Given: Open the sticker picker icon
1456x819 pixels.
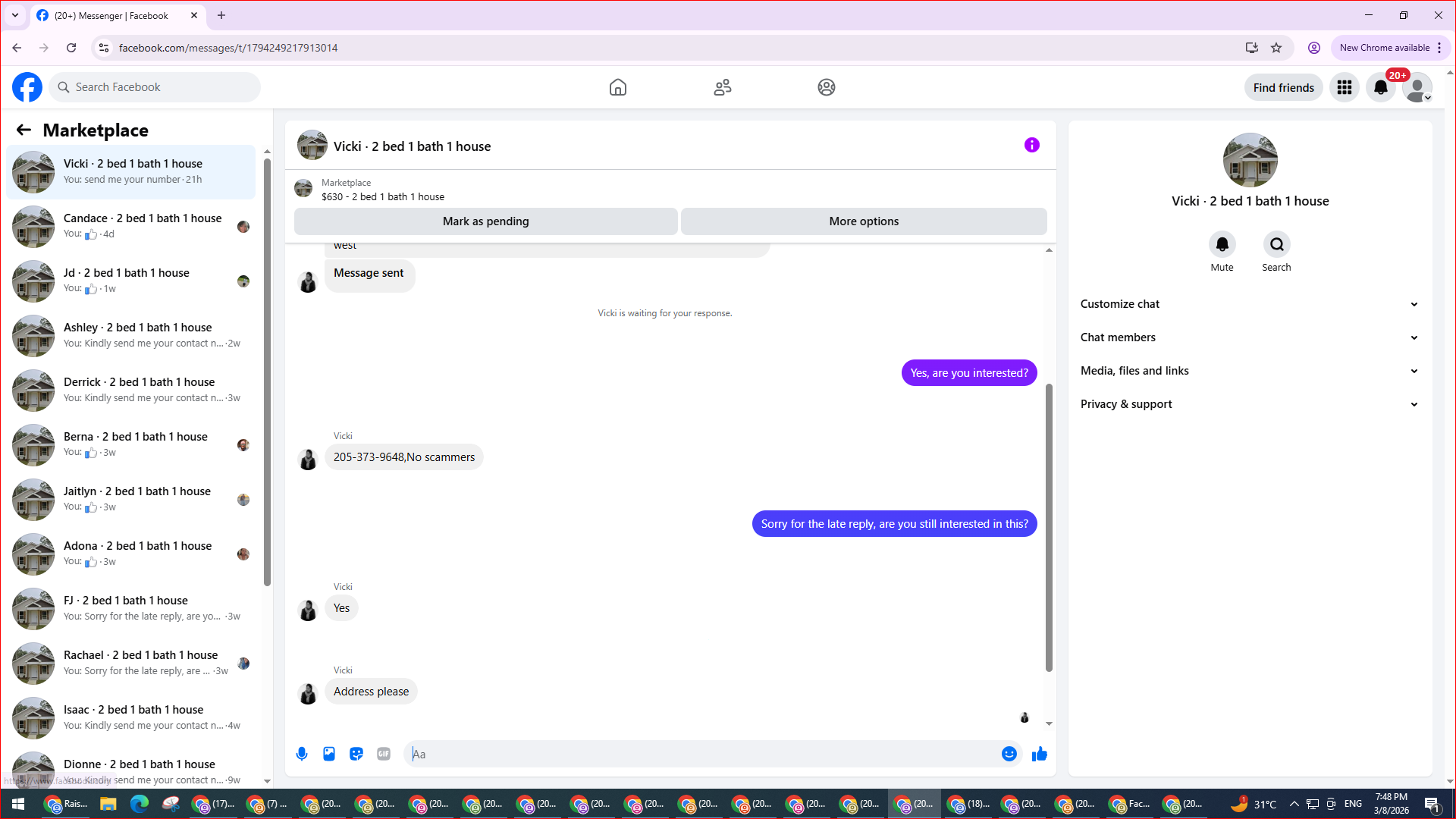Looking at the screenshot, I should click(356, 754).
